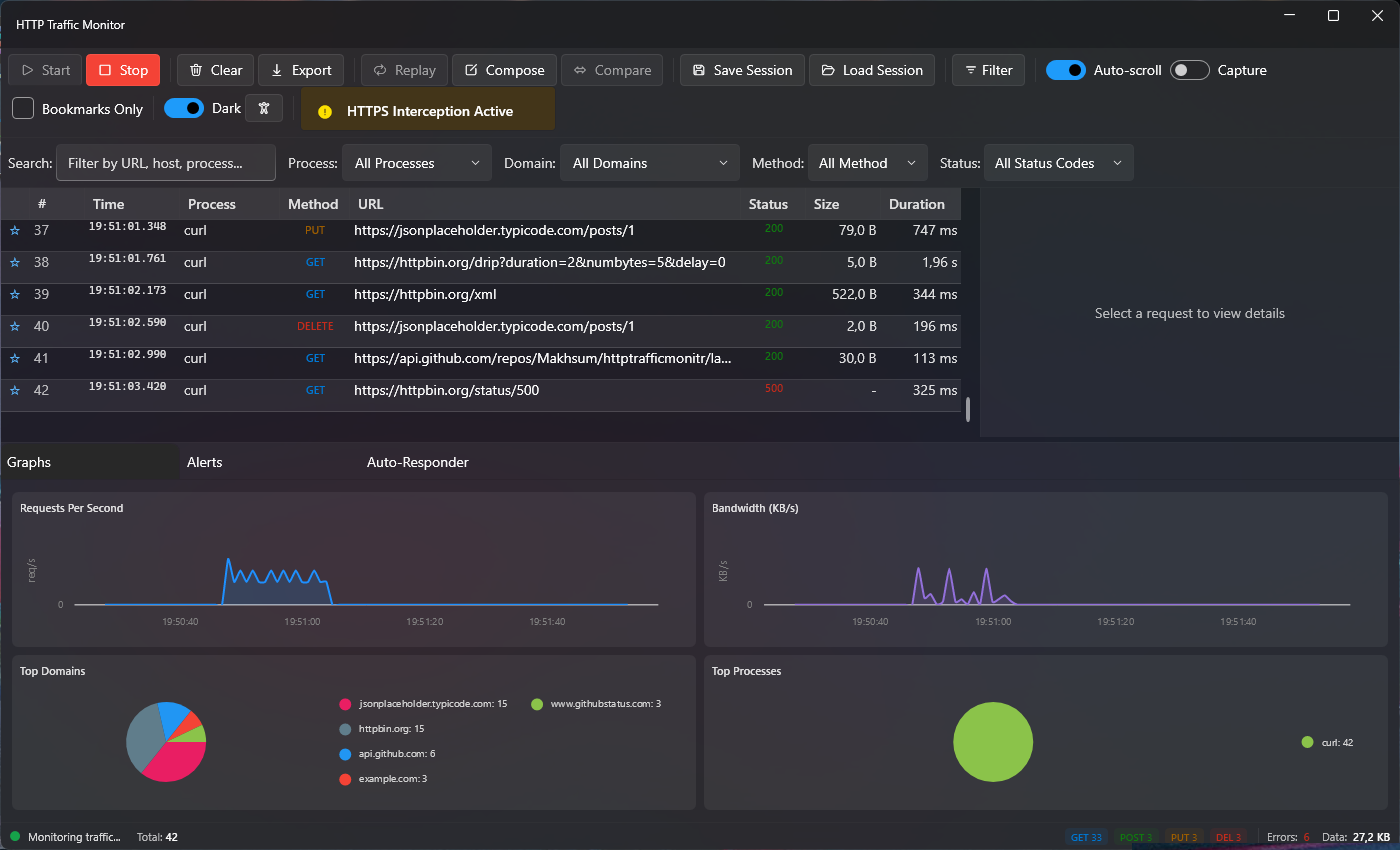Click the blue api.github.com legend swatch
Viewport: 1400px width, 850px height.
[345, 754]
